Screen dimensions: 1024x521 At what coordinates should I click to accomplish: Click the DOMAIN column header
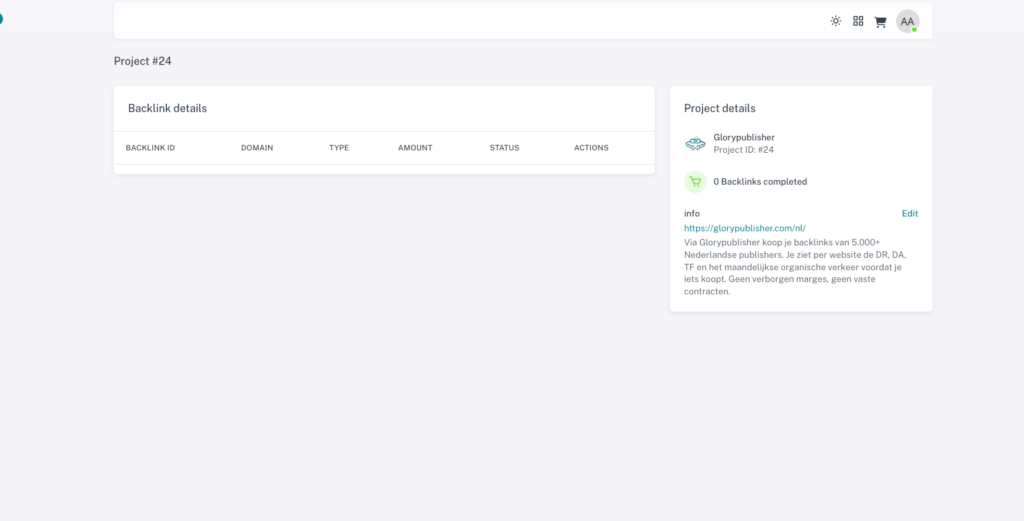(257, 148)
